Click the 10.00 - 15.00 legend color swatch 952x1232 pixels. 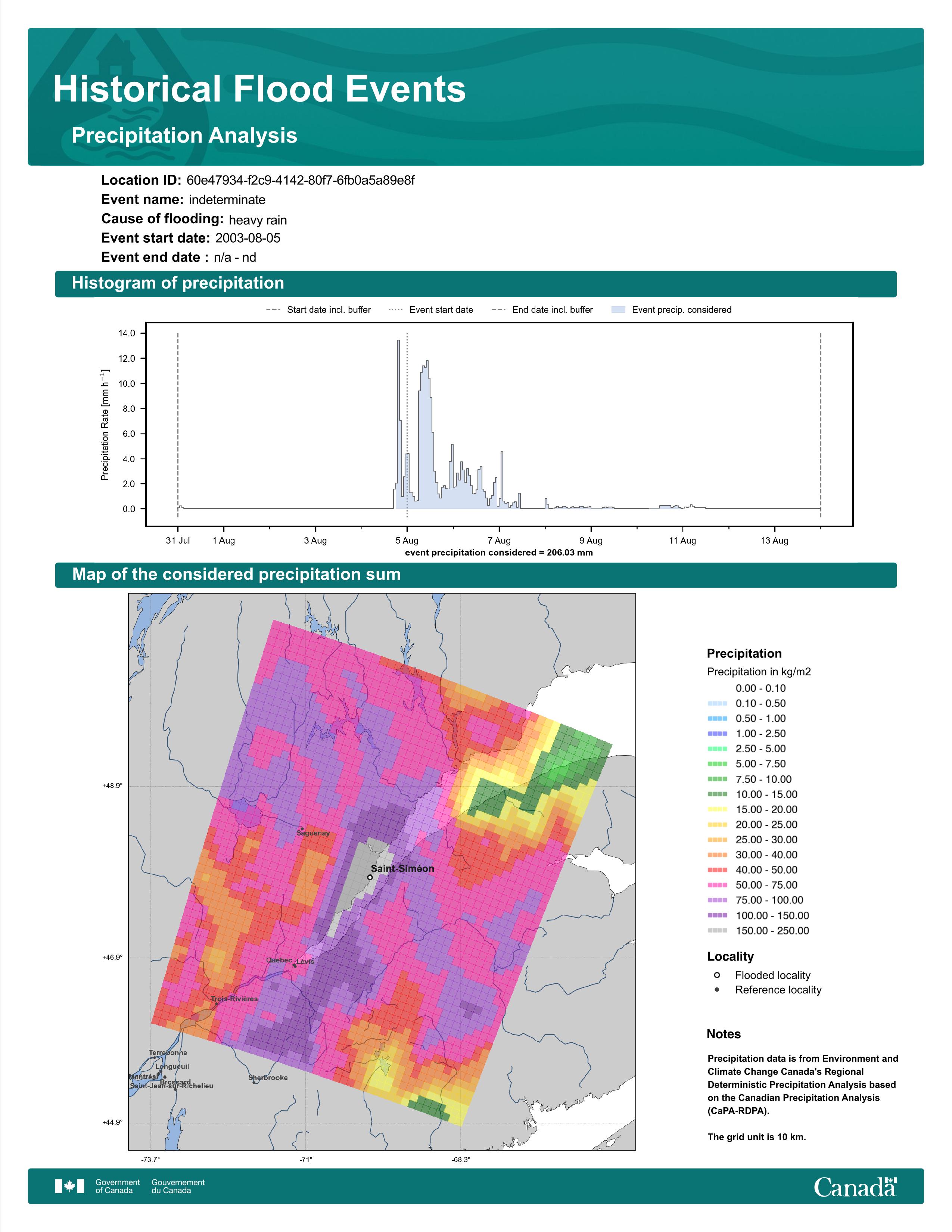pos(718,794)
